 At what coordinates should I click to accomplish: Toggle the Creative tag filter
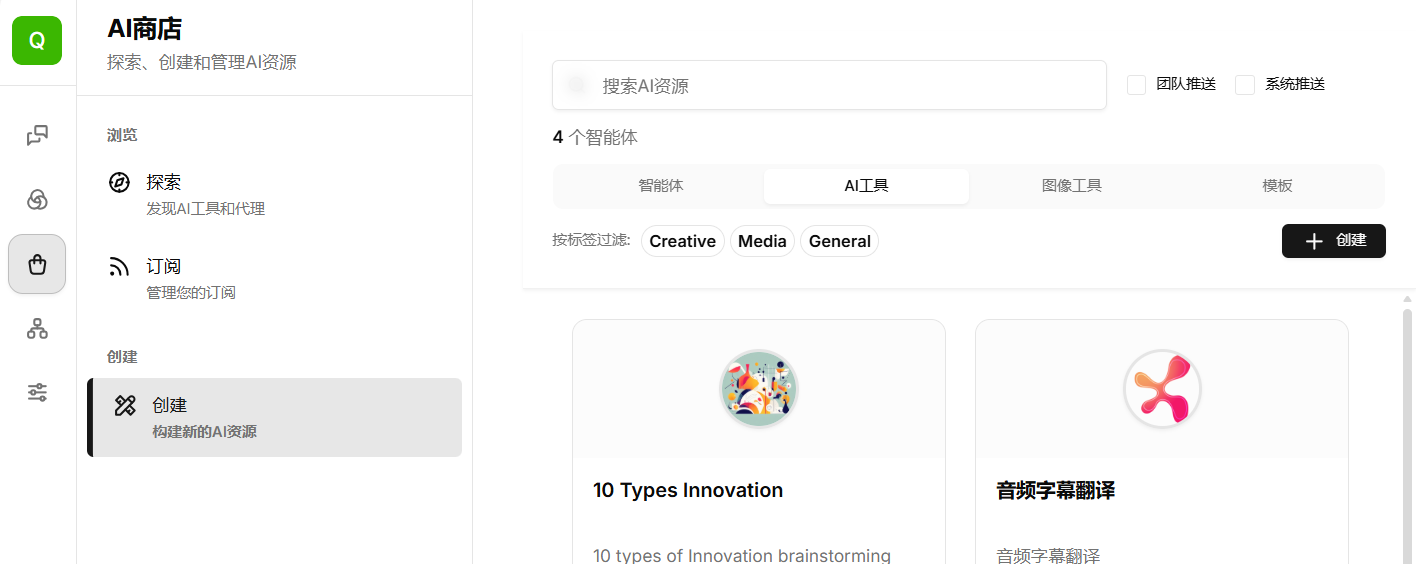click(682, 241)
